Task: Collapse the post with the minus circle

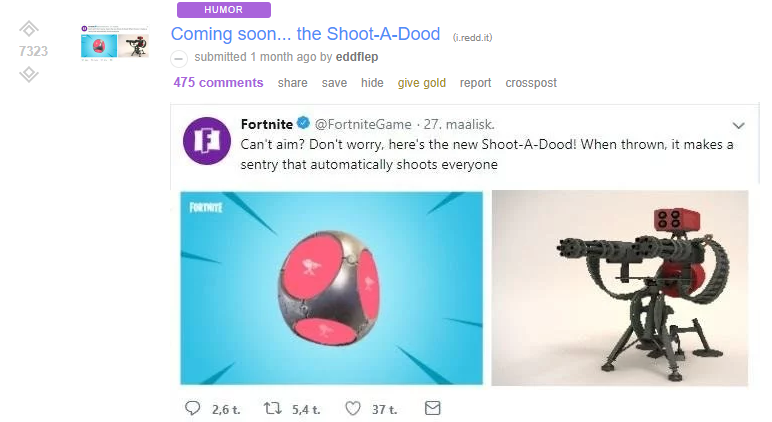Action: [x=179, y=59]
